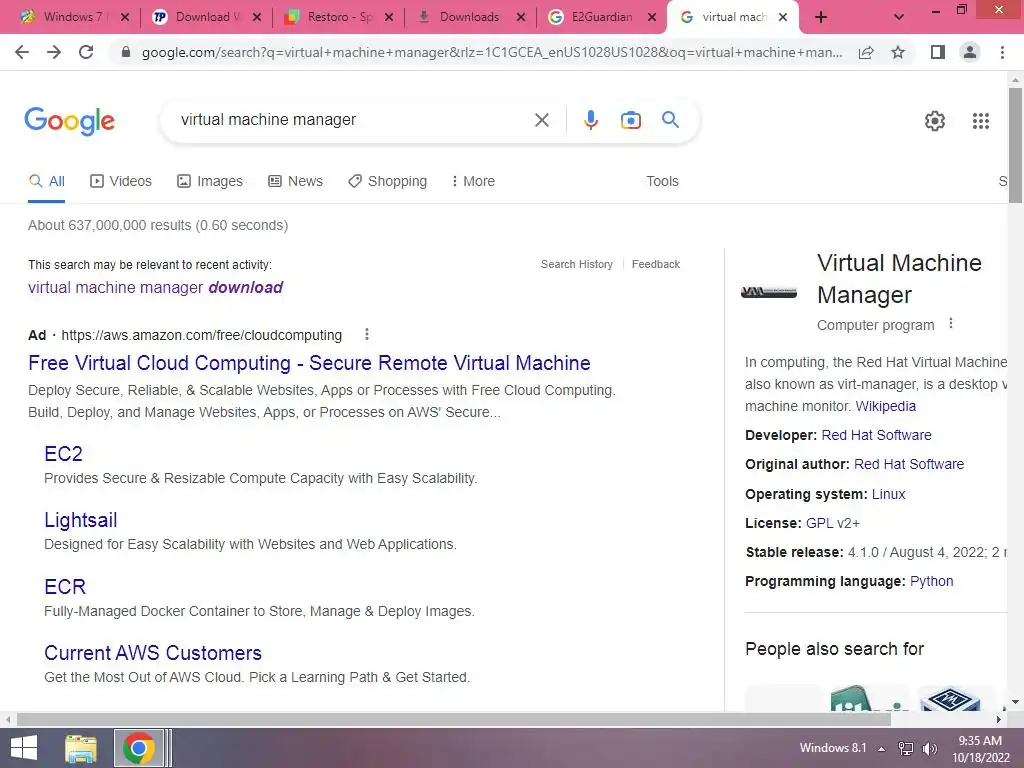
Task: Switch to the E2Guardian tab
Action: click(x=601, y=18)
